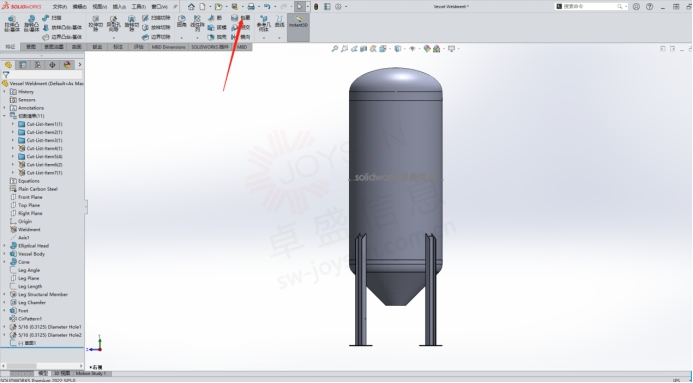Click the Wrap tool the arrow points to
Viewport: 693px width, 383px height.
pos(241,18)
